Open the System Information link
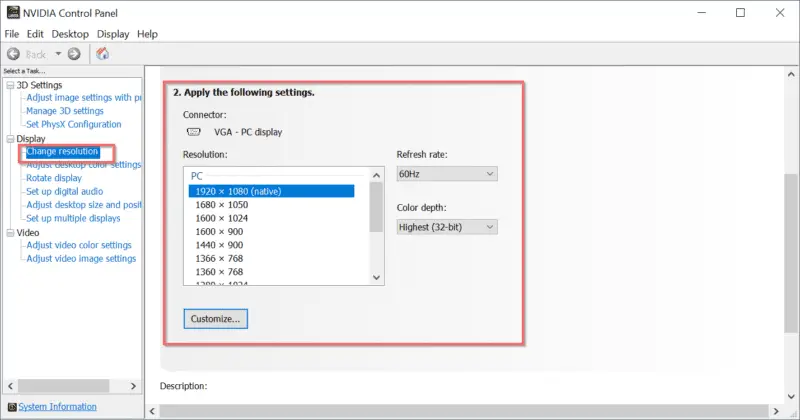800x420 pixels. pyautogui.click(x=57, y=407)
